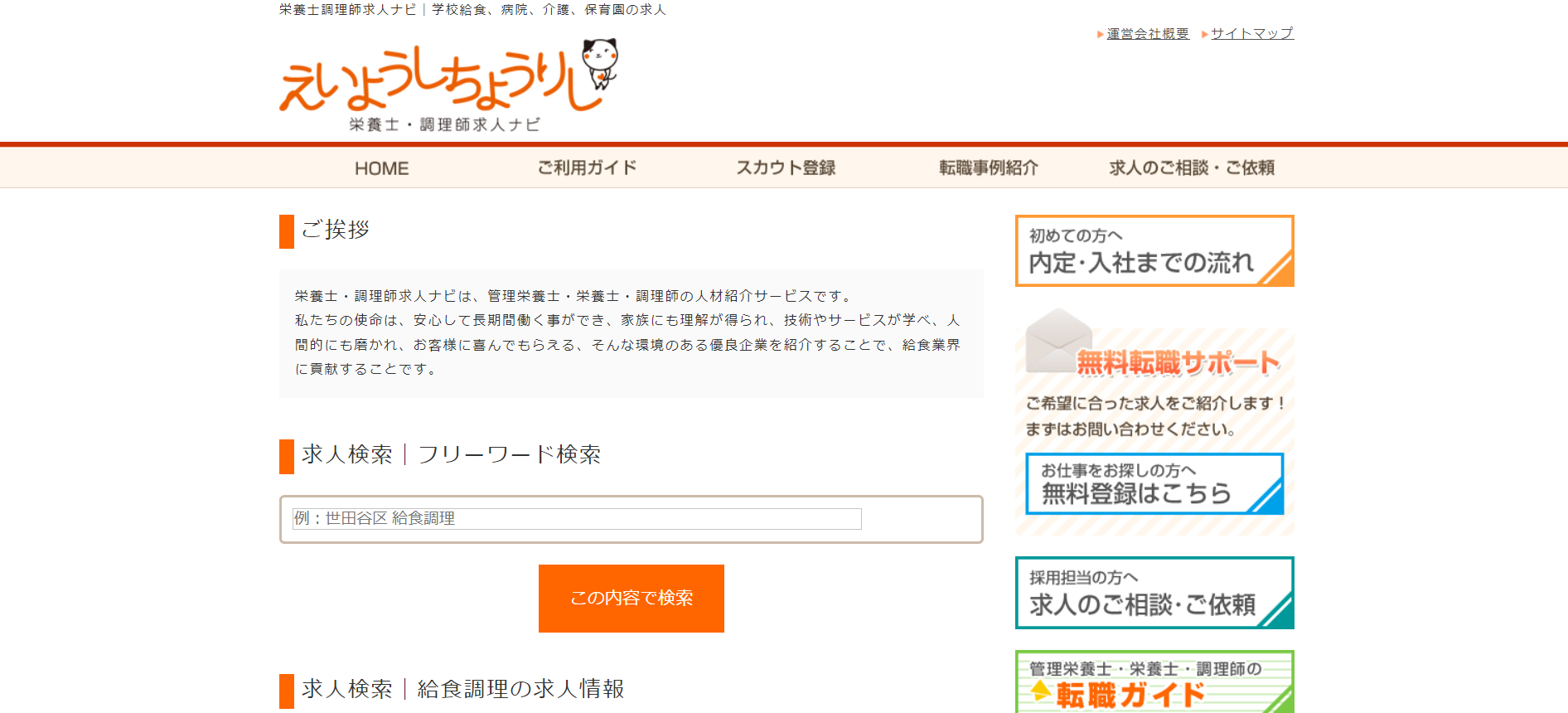This screenshot has height=713, width=1568.
Task: Select 求人のご相談・ご依頼 navigation menu item
Action: pos(1192,168)
